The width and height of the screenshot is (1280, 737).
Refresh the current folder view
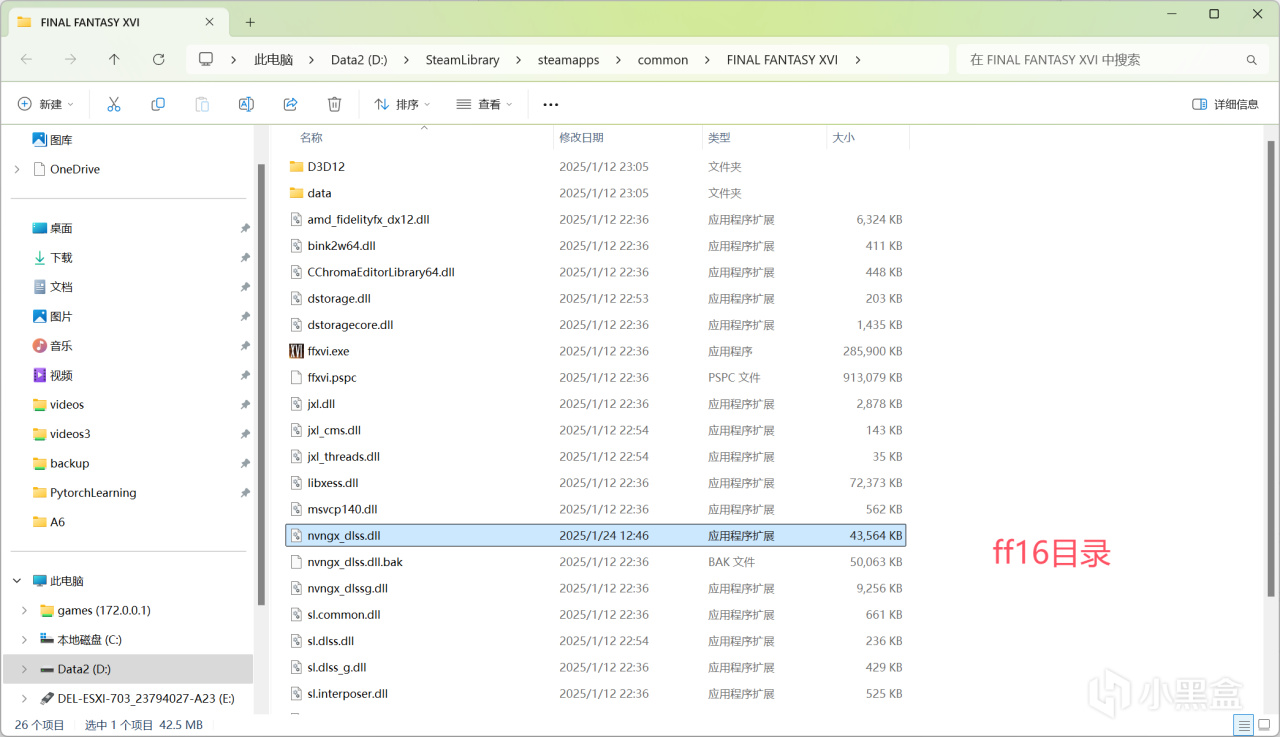pos(158,60)
